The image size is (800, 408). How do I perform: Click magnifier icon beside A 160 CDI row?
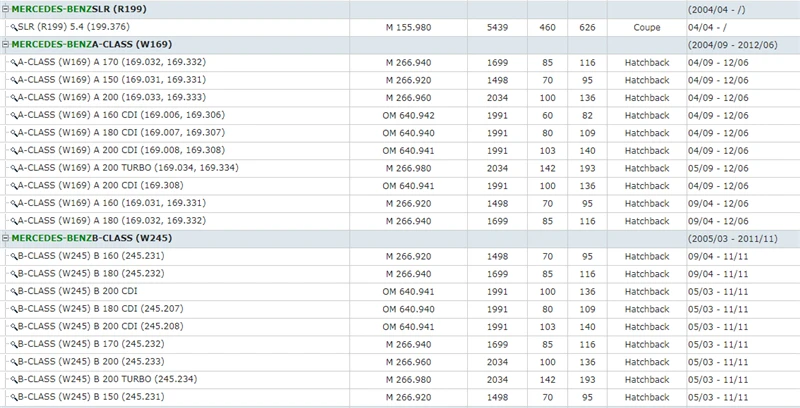(14, 116)
